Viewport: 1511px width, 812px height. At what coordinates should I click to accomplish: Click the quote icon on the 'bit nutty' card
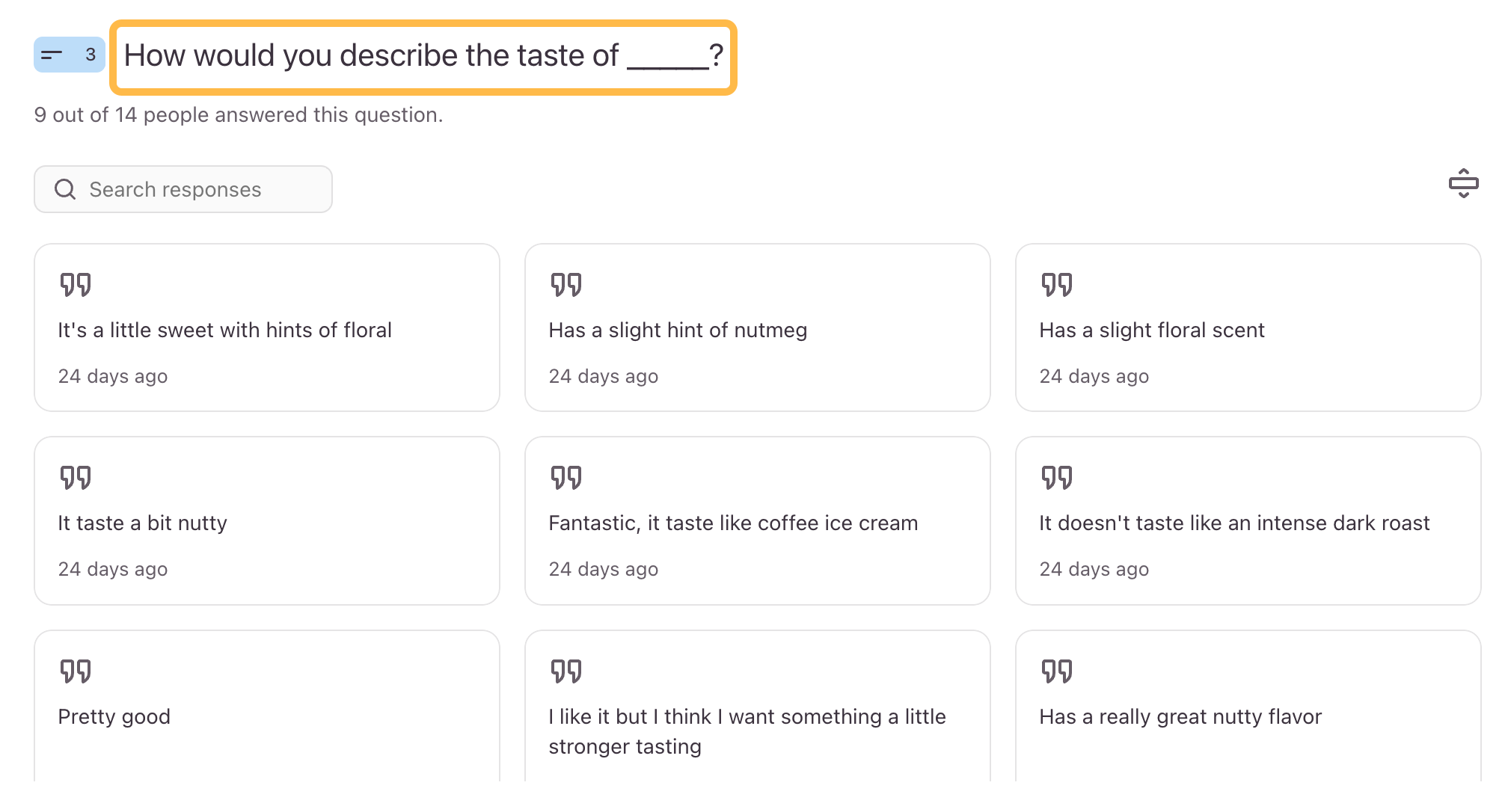click(76, 477)
